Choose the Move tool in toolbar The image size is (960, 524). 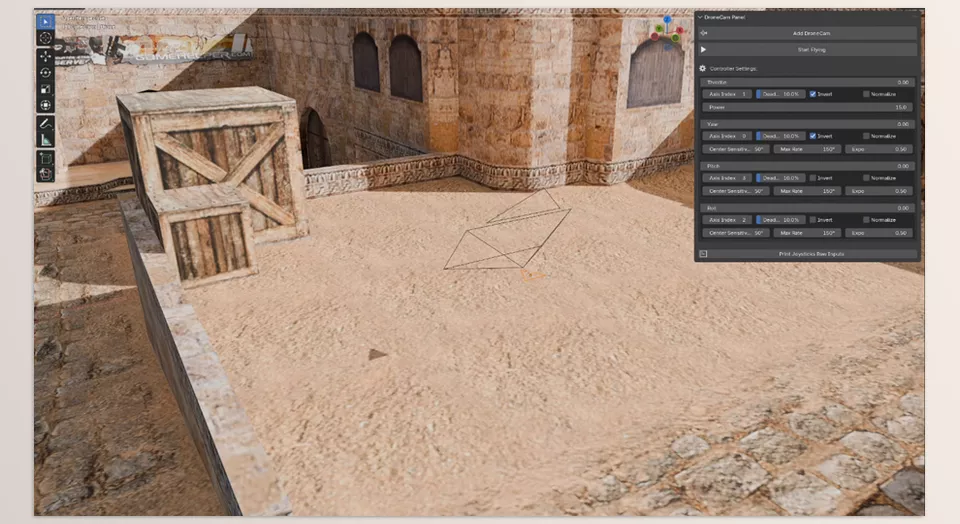point(45,56)
